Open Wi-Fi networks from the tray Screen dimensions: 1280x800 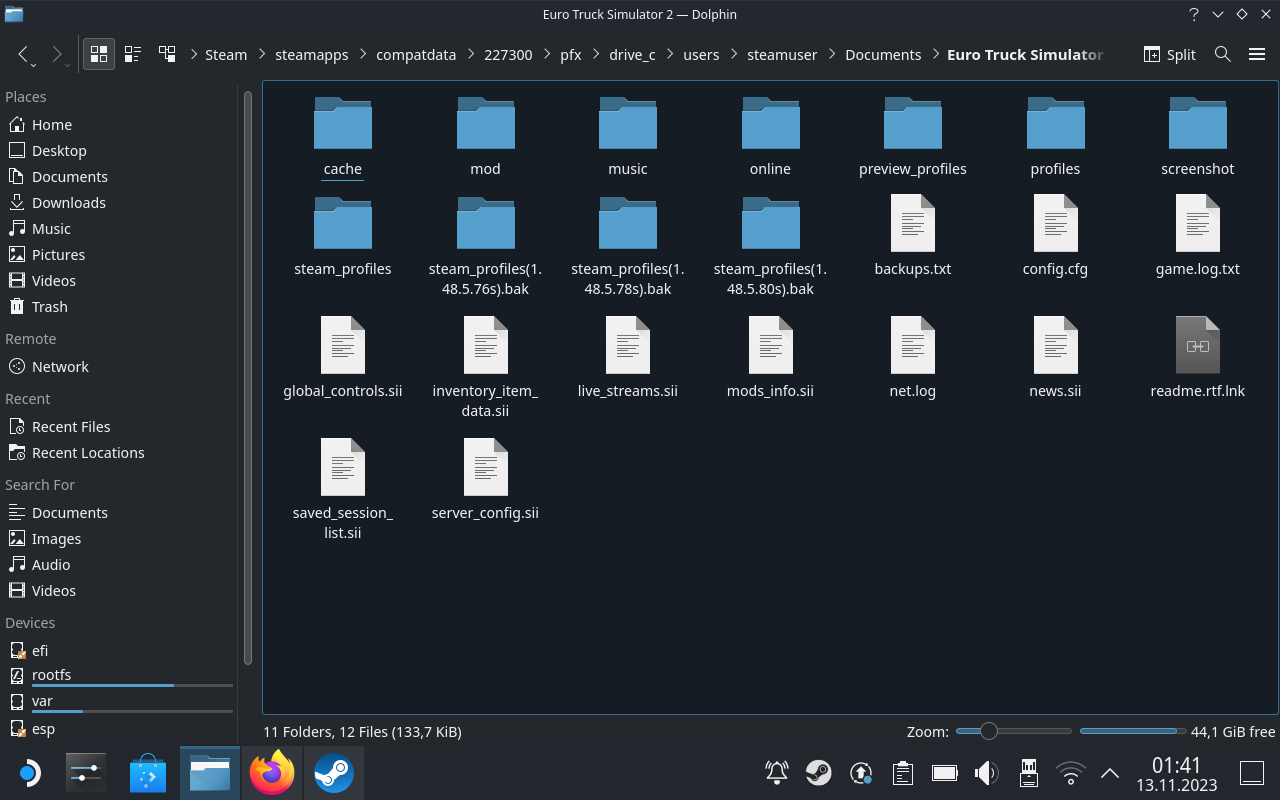pos(1071,773)
